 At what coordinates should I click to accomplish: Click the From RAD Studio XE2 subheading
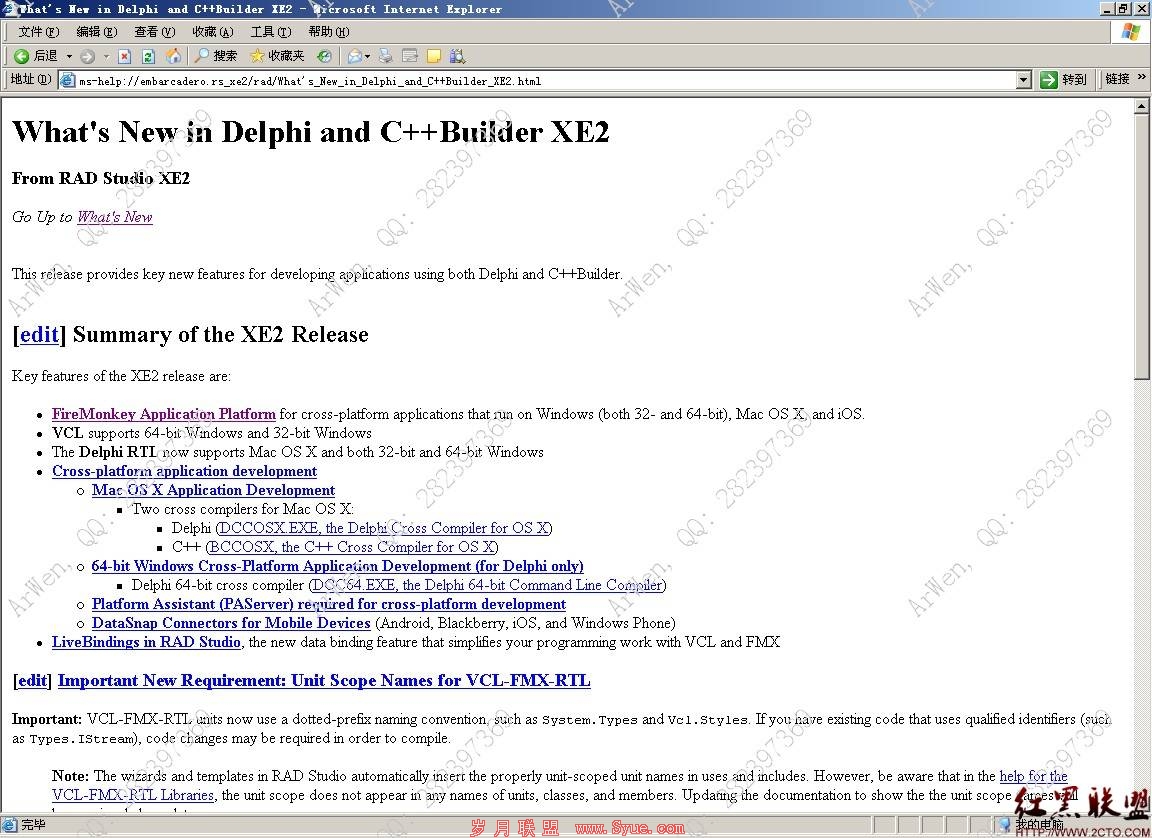101,178
